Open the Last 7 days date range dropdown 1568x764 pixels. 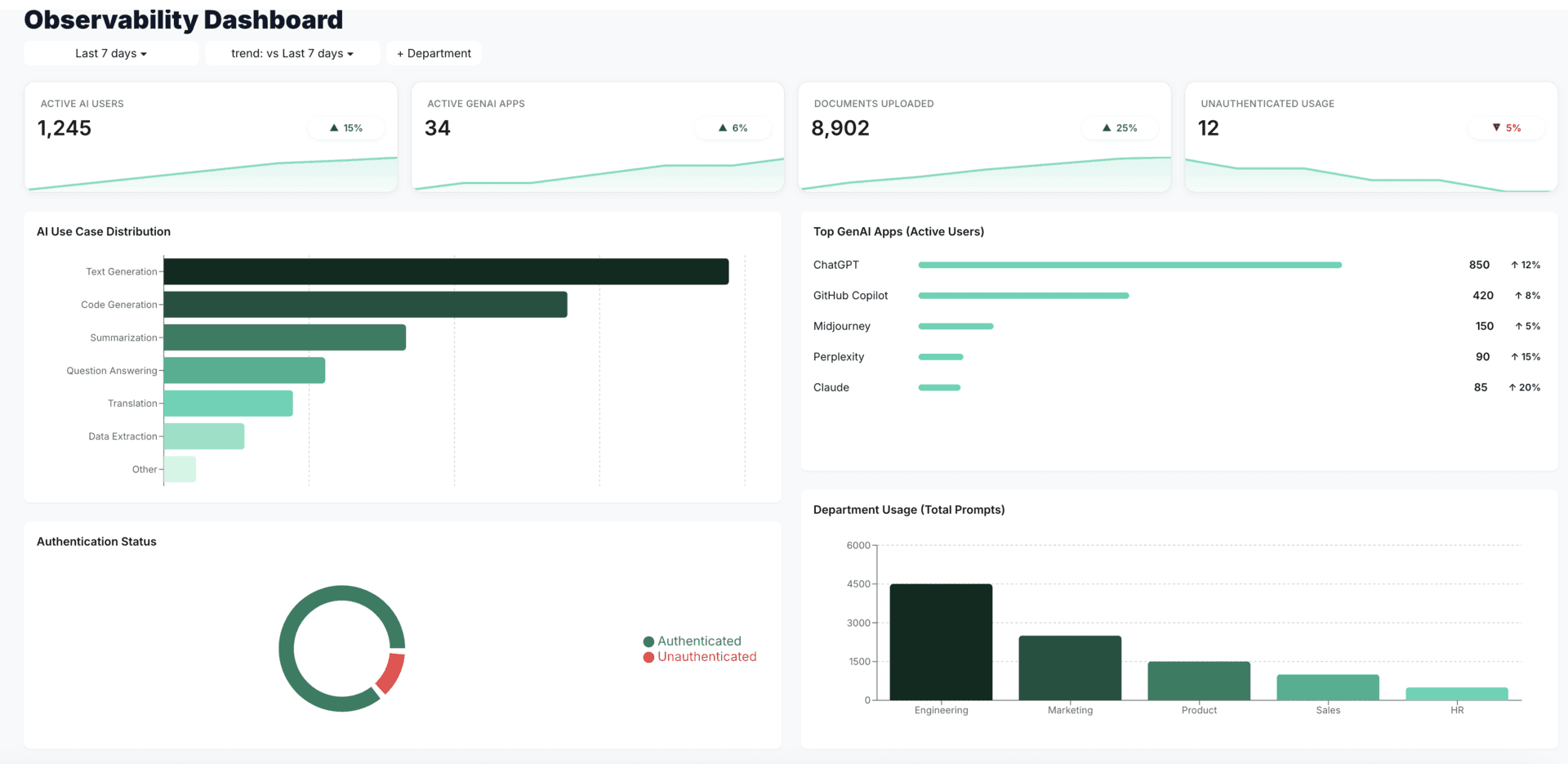tap(111, 53)
